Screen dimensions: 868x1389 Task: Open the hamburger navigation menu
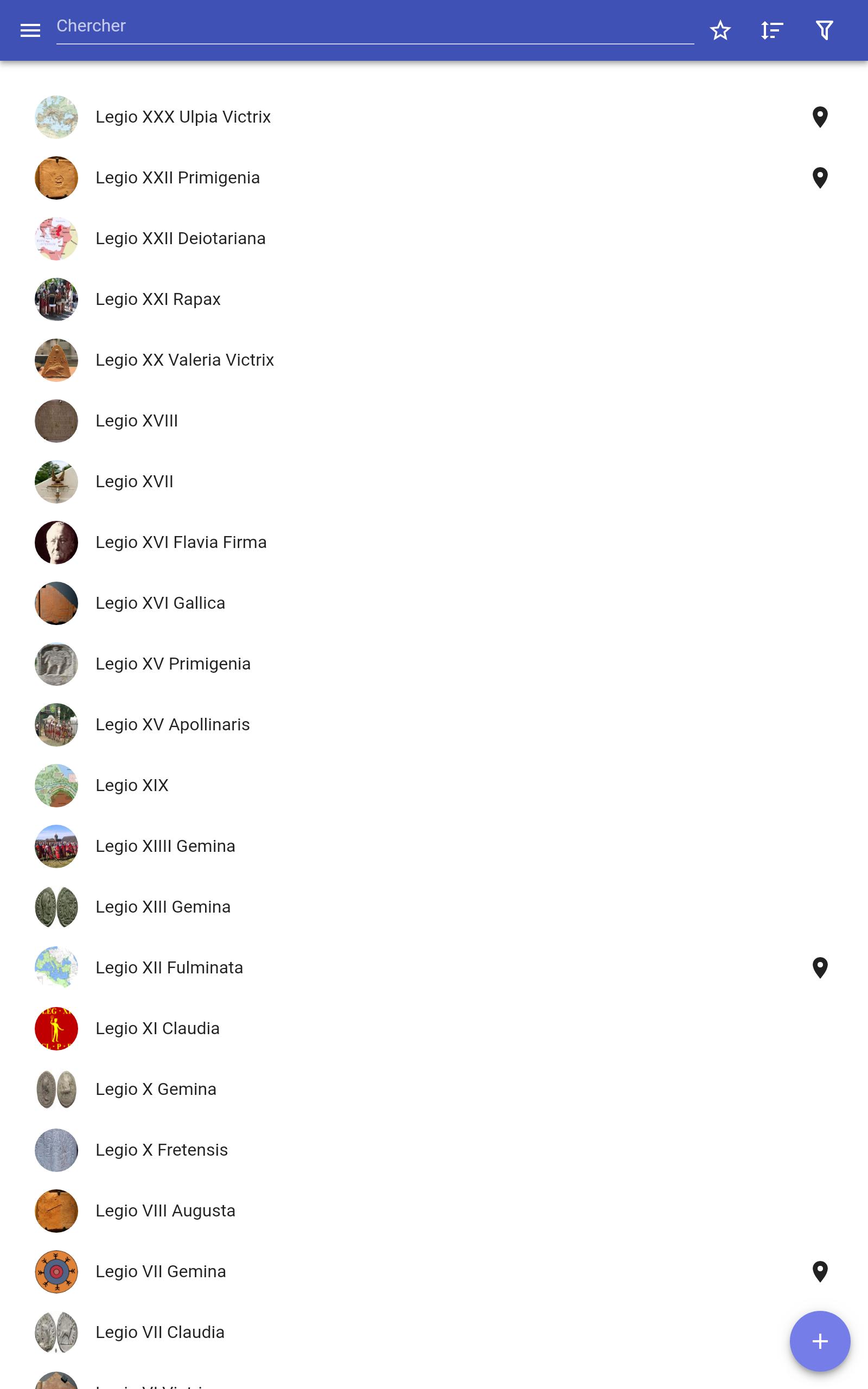[30, 30]
